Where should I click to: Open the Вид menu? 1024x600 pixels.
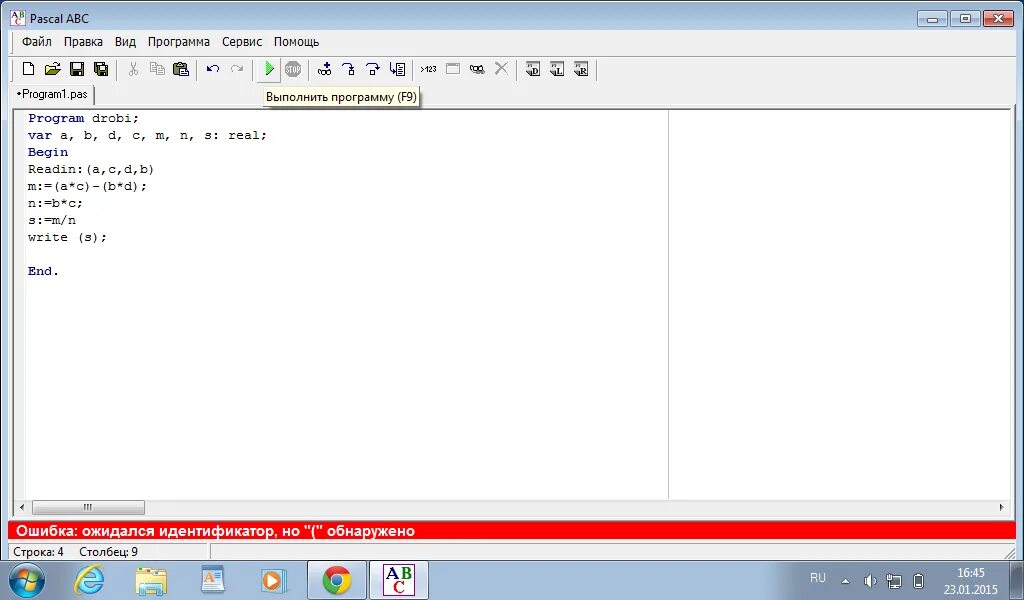125,42
